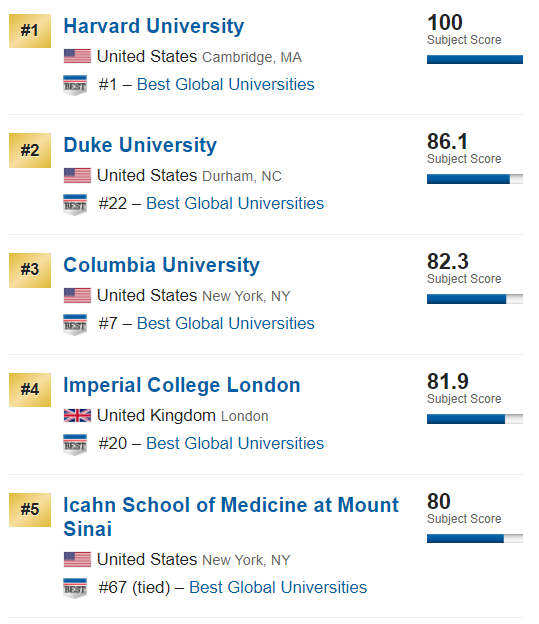This screenshot has height=624, width=539.
Task: Click the Best badge icon under Icahn School
Action: pyautogui.click(x=75, y=588)
